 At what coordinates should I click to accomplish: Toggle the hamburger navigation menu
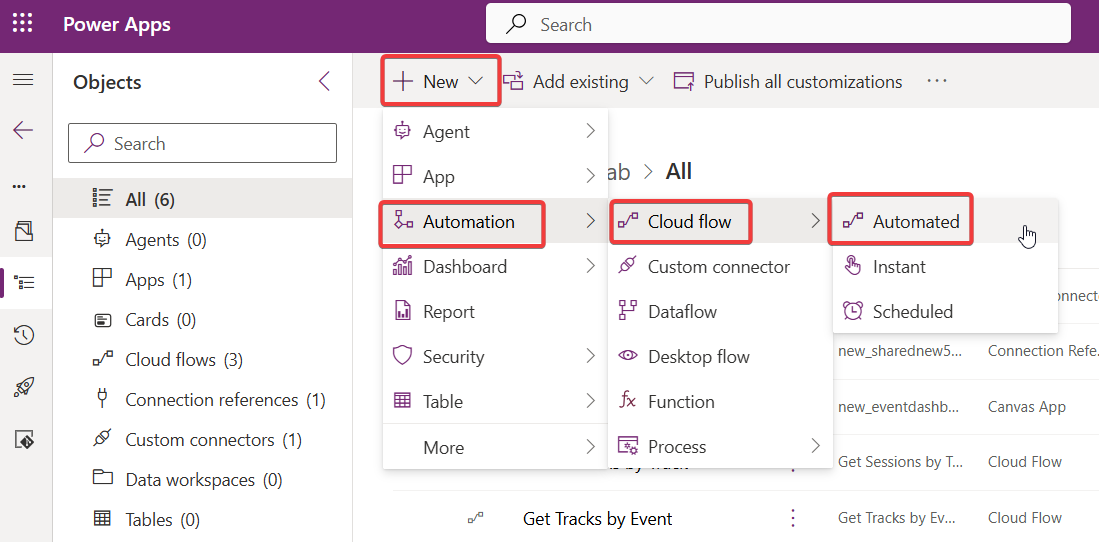tap(23, 80)
